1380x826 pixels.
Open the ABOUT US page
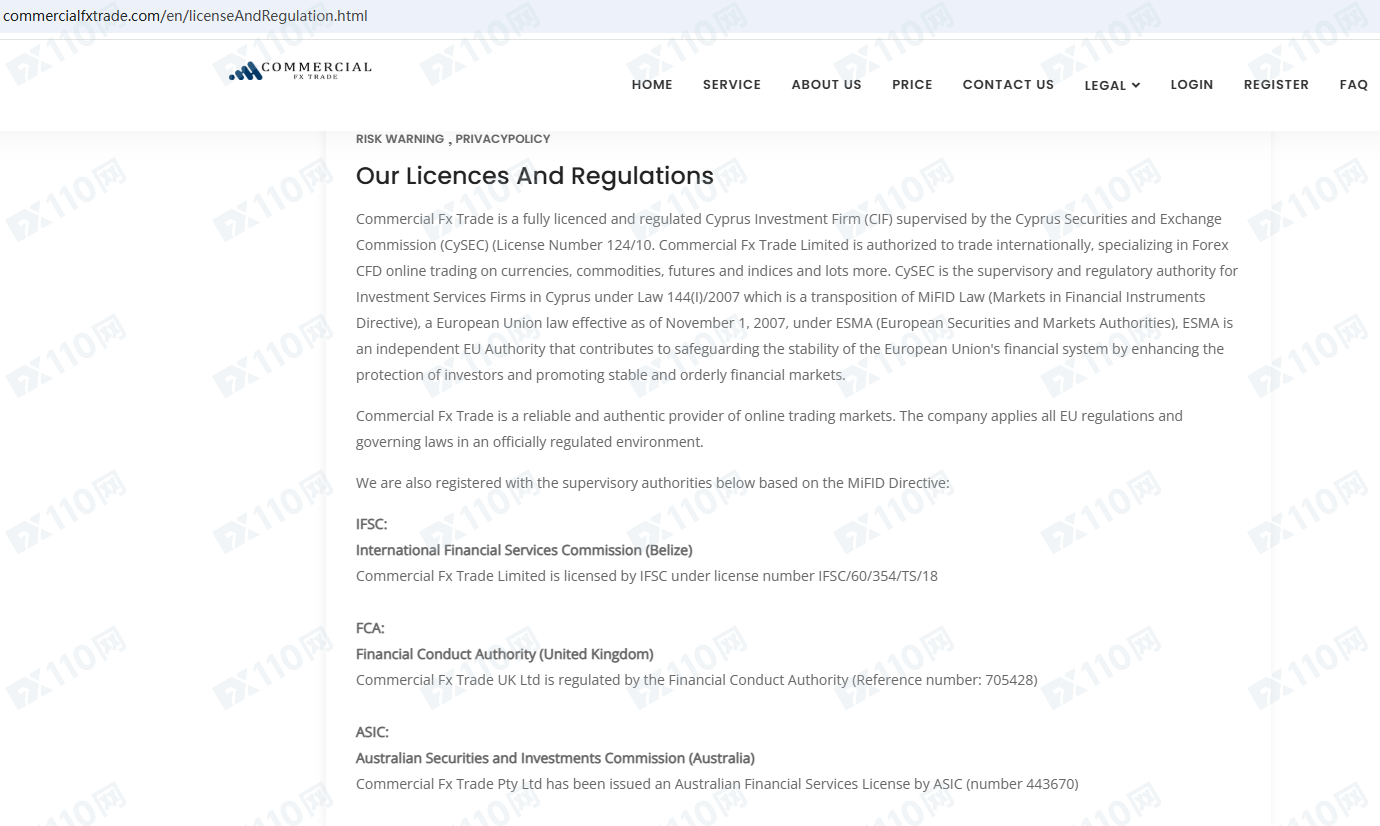pos(826,85)
